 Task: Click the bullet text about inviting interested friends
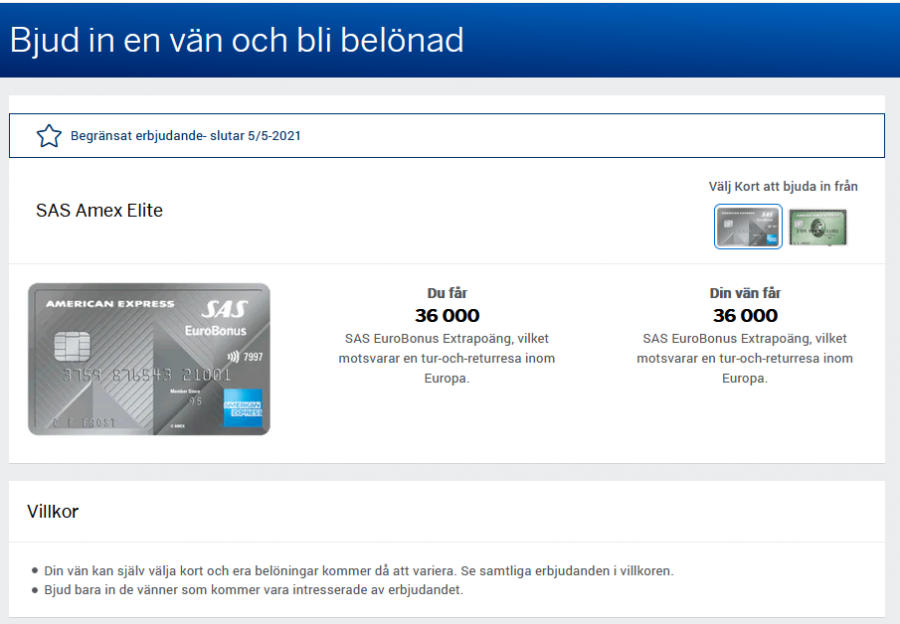click(254, 590)
